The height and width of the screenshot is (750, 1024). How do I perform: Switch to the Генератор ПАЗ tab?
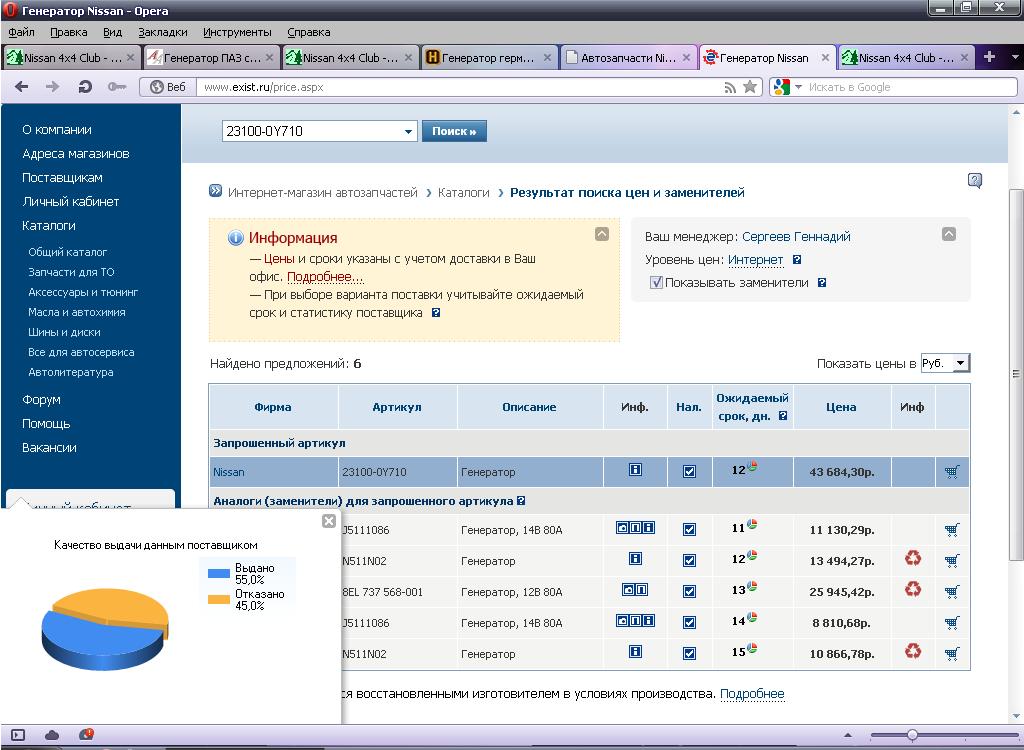210,57
